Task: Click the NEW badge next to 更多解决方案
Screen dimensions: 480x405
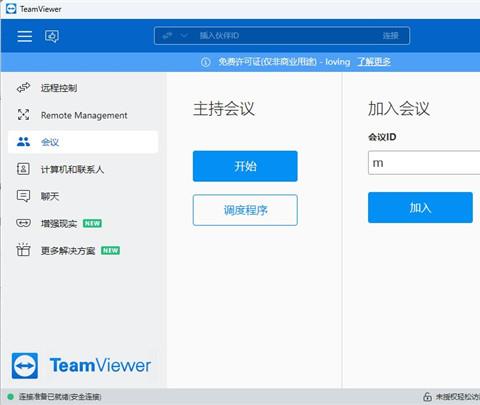Action: point(111,250)
